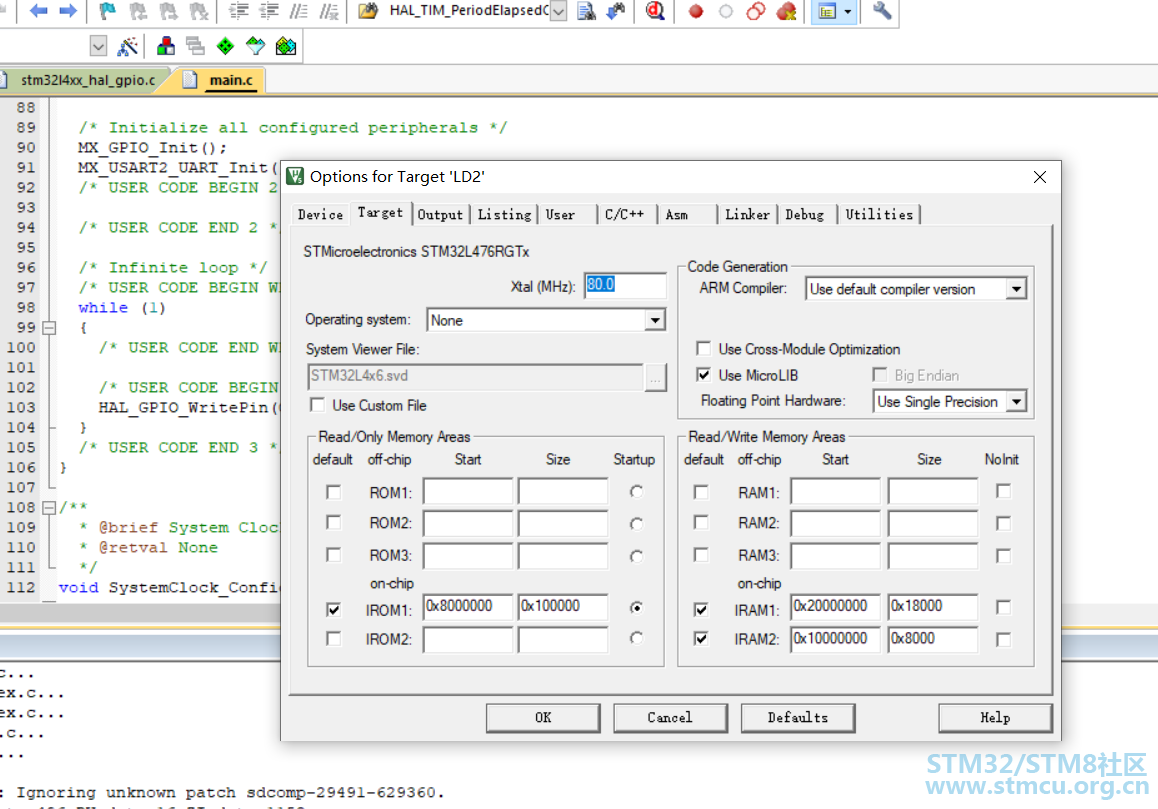The width and height of the screenshot is (1158, 809).
Task: Click Select Software Packs icon
Action: pyautogui.click(x=256, y=47)
